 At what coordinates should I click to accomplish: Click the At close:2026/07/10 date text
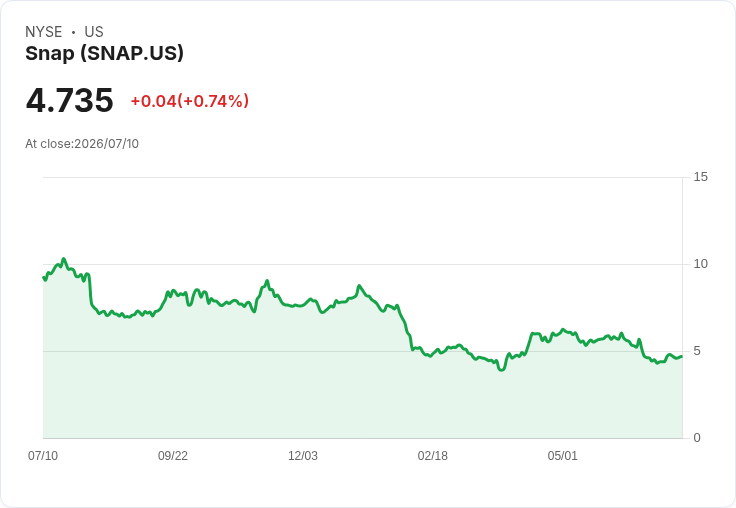point(82,144)
